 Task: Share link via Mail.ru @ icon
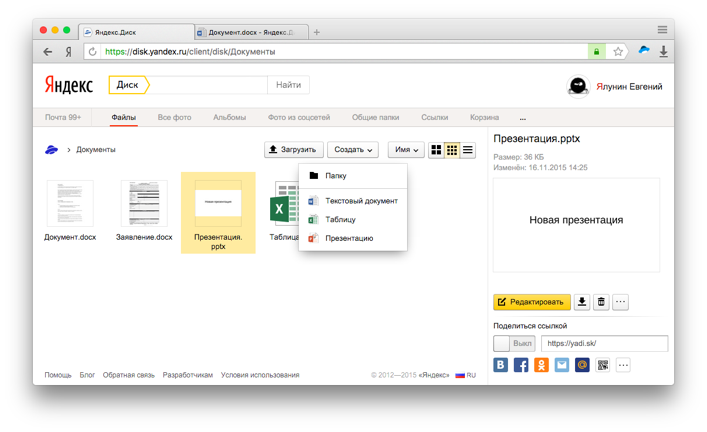point(582,365)
